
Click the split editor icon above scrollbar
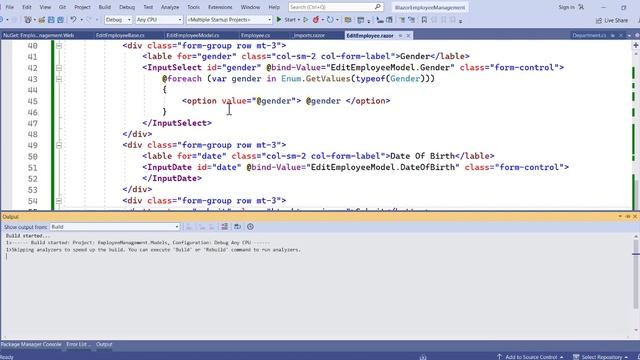click(x=636, y=45)
